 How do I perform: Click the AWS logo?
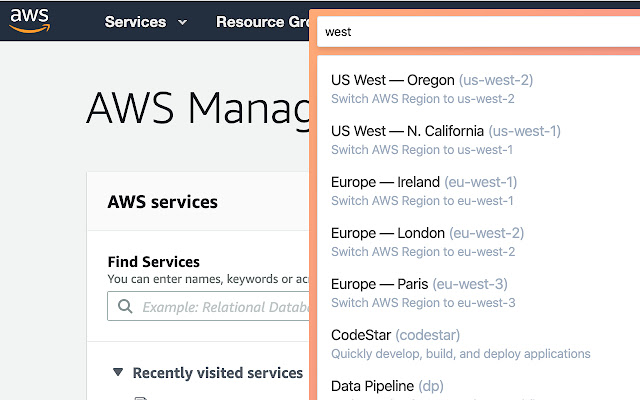point(30,21)
